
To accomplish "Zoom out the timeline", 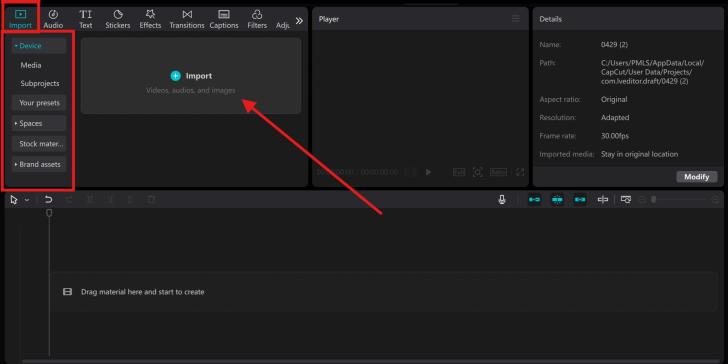I will point(642,200).
